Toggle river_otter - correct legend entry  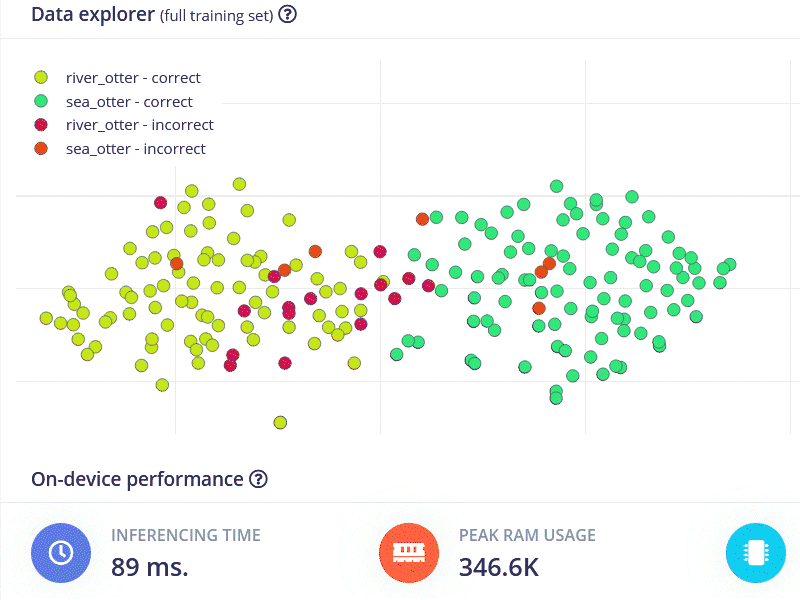tap(133, 78)
